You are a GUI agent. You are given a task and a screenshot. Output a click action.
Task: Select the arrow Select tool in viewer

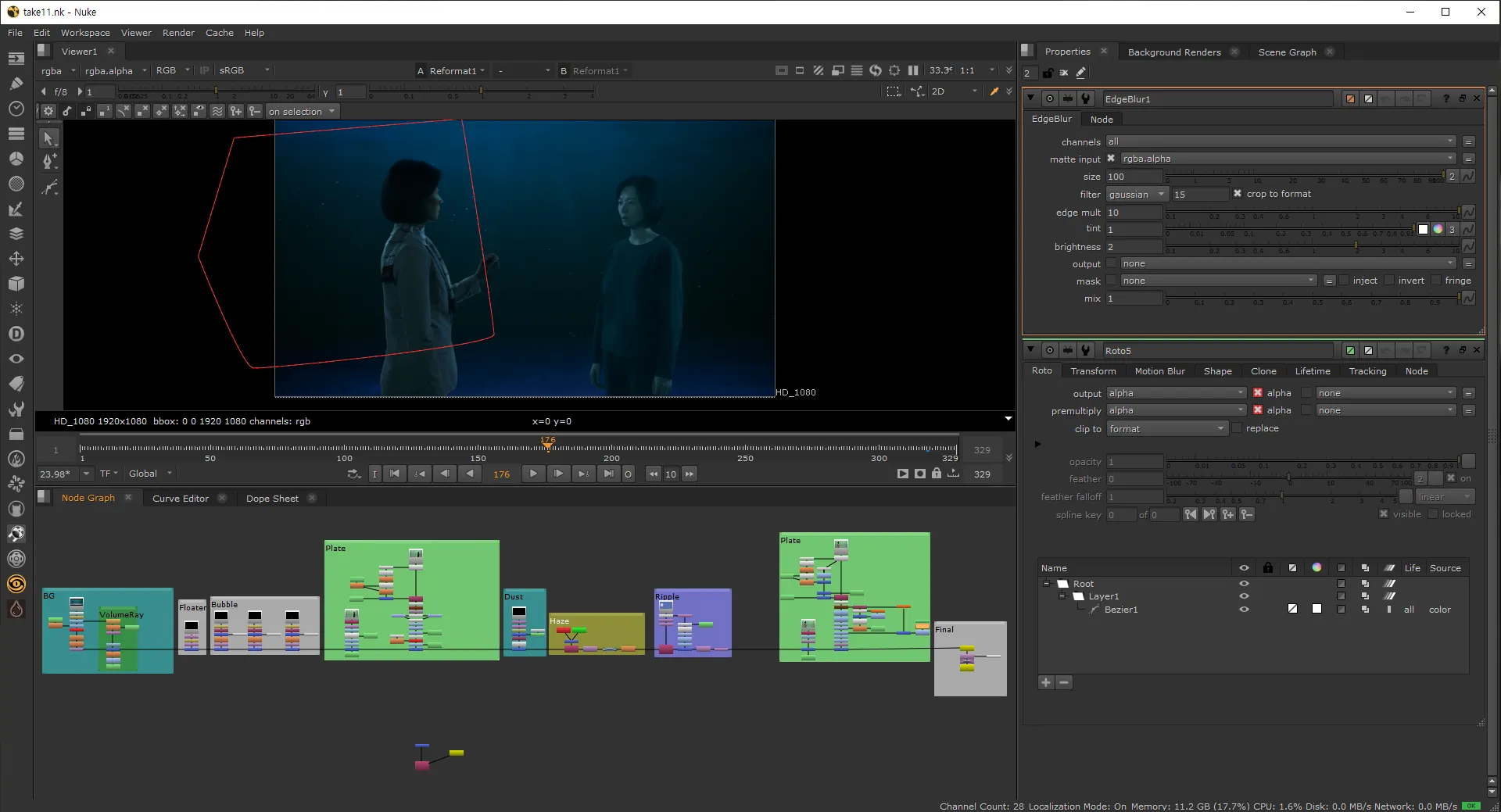[x=48, y=138]
